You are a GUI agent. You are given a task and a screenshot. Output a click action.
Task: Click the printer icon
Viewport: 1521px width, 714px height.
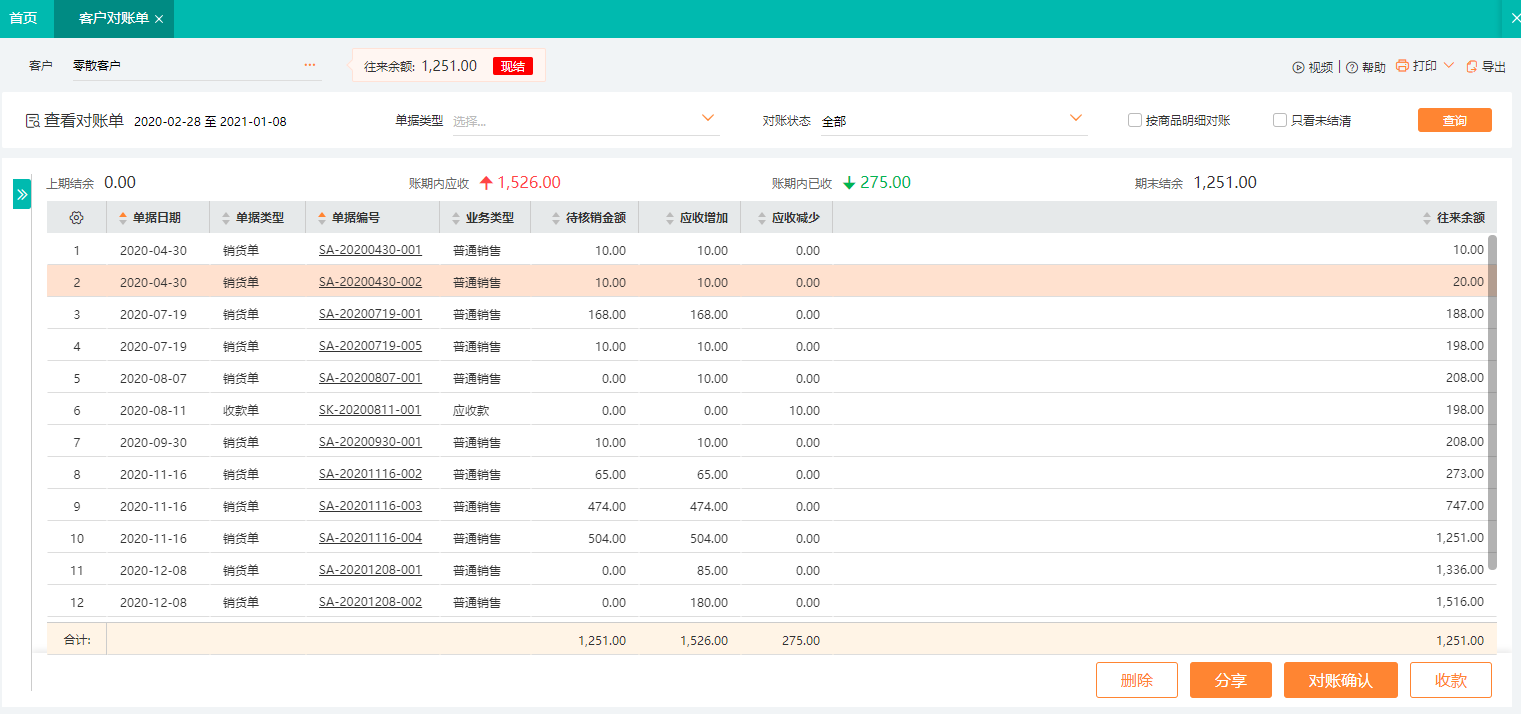click(1402, 66)
